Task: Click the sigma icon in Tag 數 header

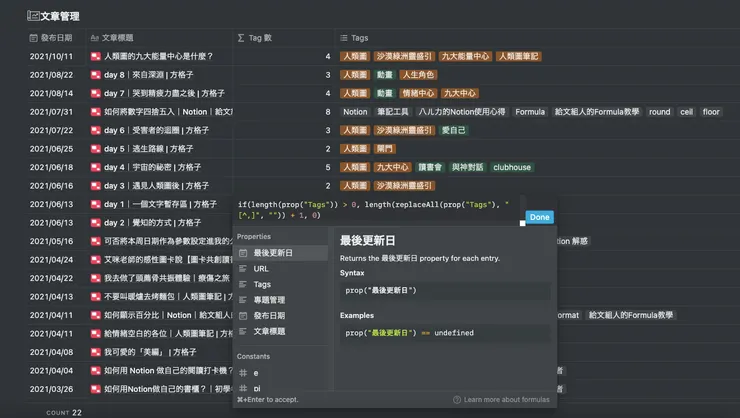Action: [x=241, y=38]
